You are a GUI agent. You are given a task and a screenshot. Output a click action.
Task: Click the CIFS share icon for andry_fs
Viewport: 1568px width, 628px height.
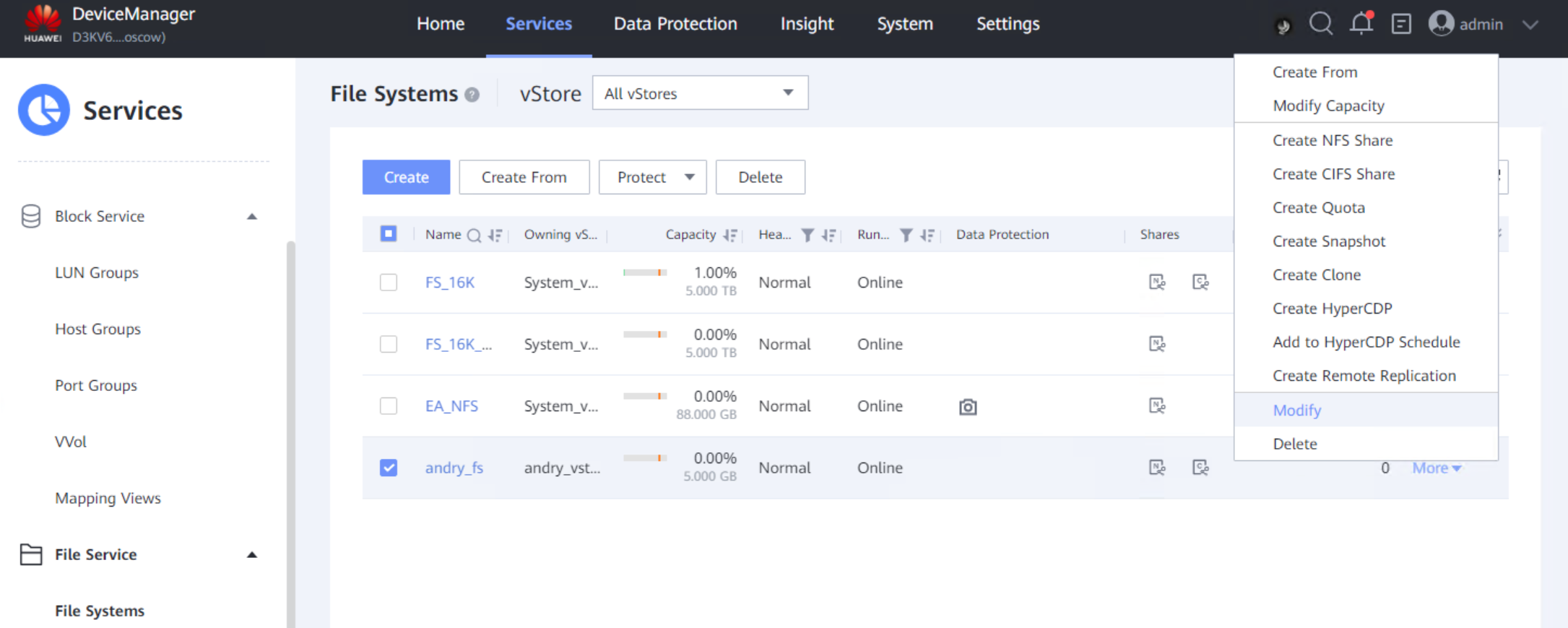[x=1200, y=468]
